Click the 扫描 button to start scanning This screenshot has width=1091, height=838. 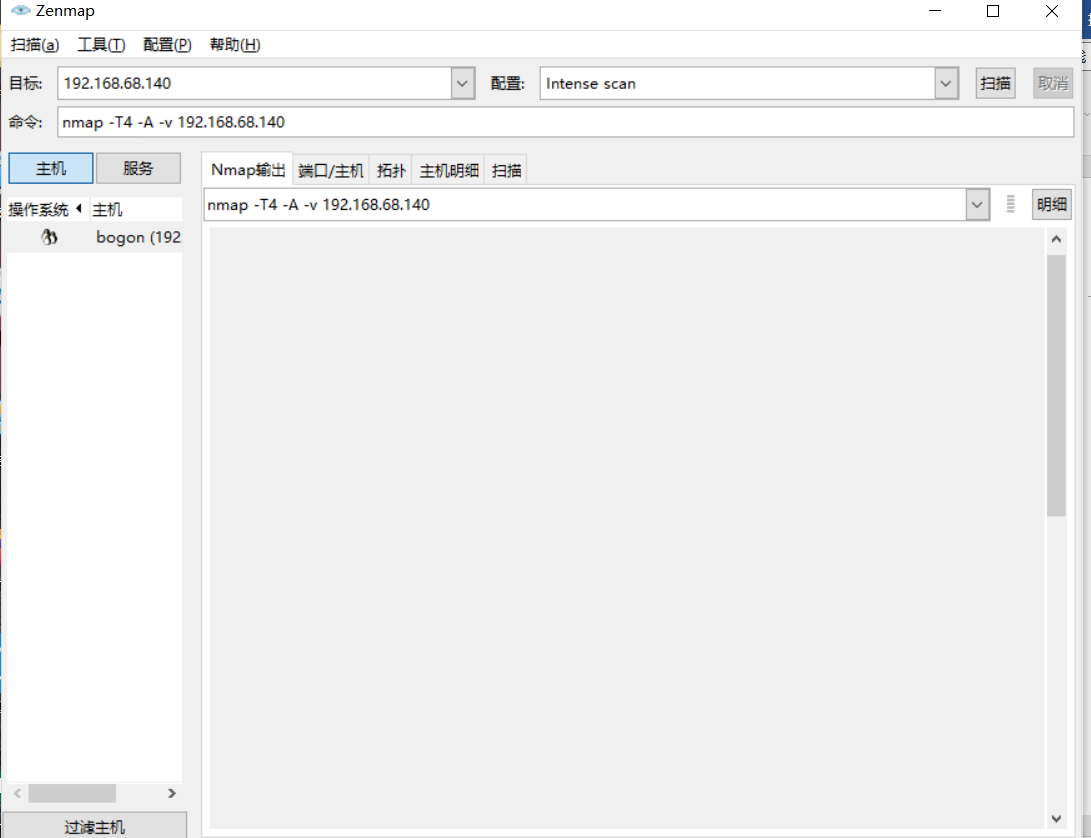click(995, 83)
